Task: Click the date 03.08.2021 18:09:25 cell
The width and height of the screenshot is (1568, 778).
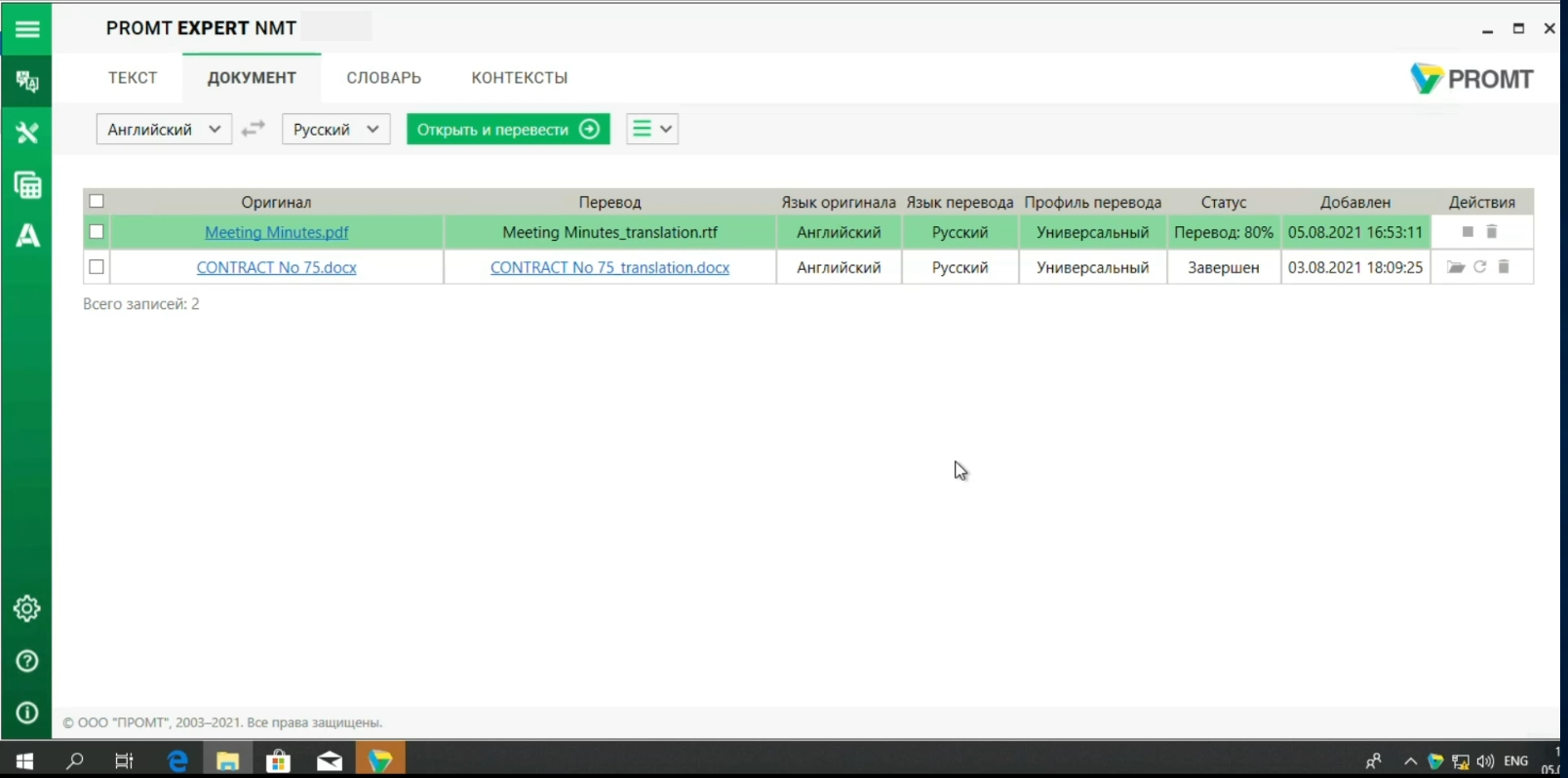Action: click(x=1355, y=267)
